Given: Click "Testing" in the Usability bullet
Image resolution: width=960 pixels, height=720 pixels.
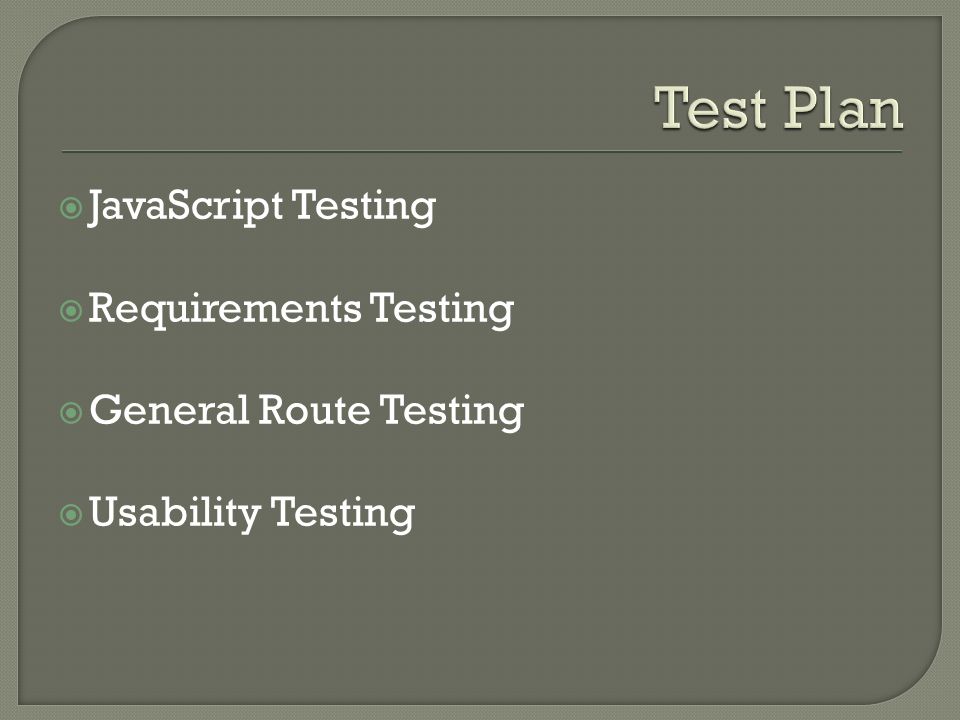Looking at the screenshot, I should pyautogui.click(x=343, y=514).
